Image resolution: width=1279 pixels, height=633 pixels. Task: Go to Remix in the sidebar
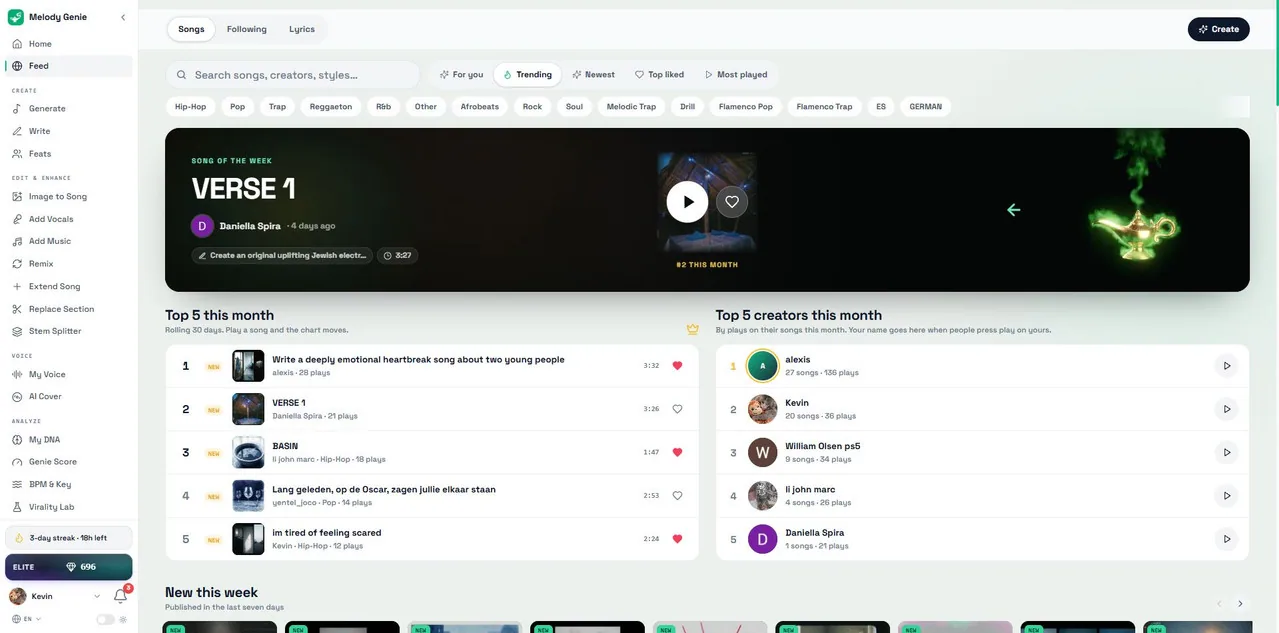pyautogui.click(x=69, y=264)
